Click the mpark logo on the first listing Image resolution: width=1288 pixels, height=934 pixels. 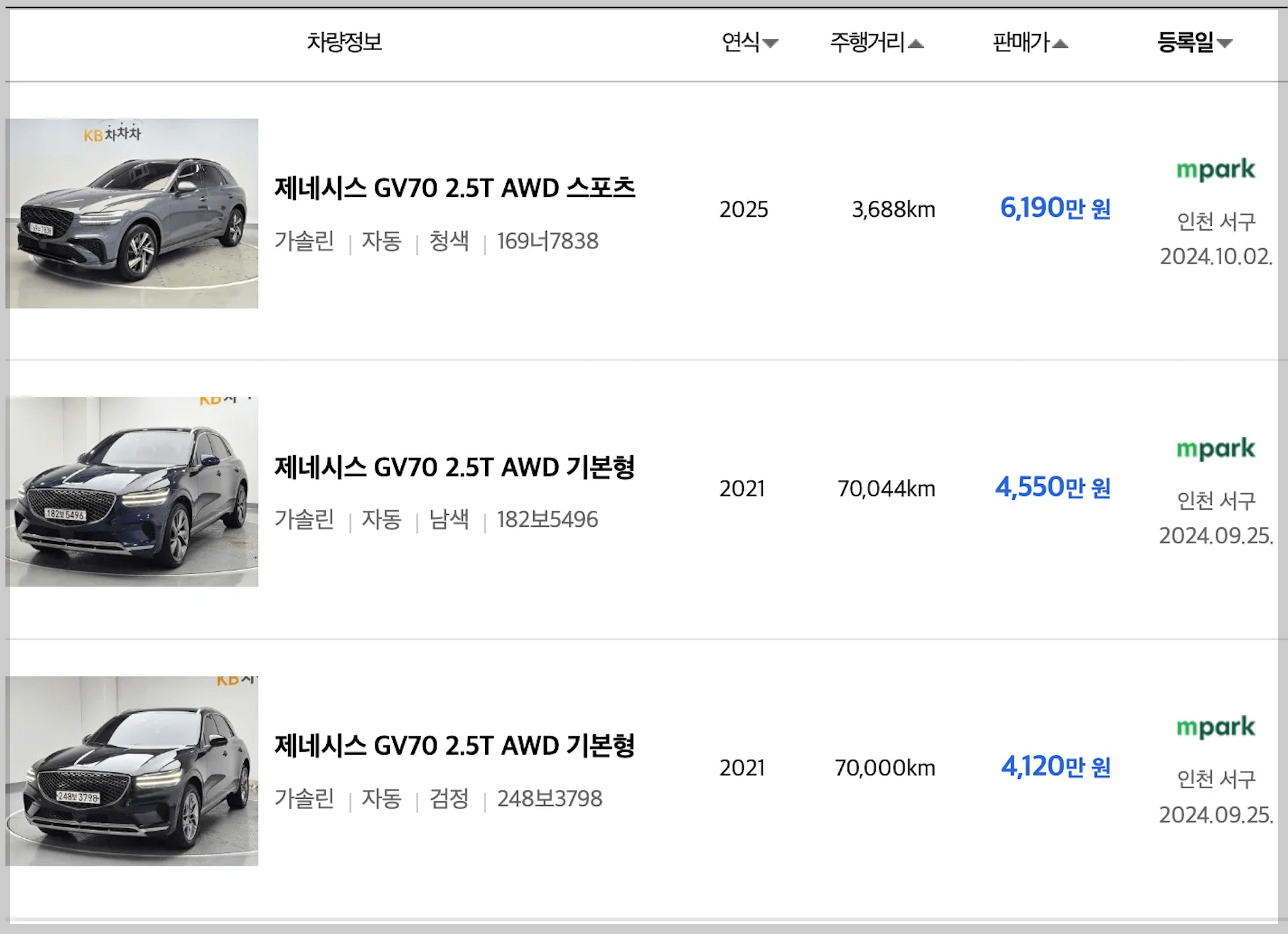1216,169
